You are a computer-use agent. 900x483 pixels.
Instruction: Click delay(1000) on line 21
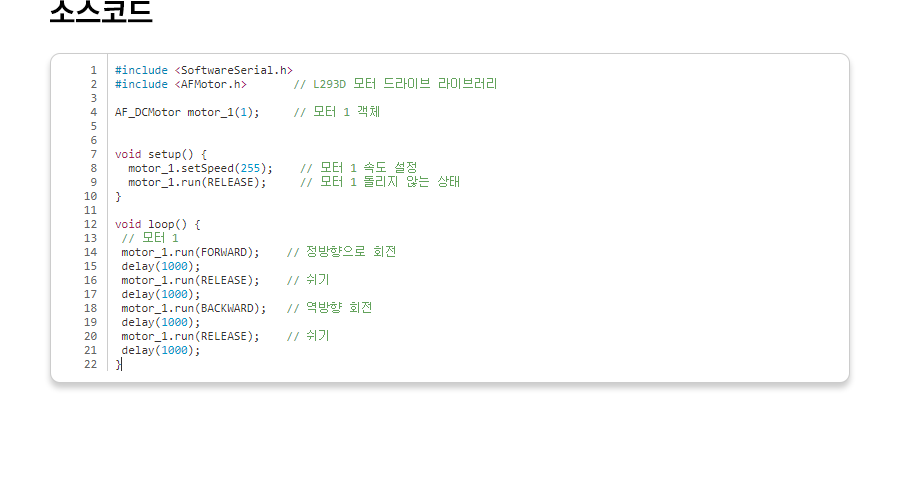coord(161,350)
